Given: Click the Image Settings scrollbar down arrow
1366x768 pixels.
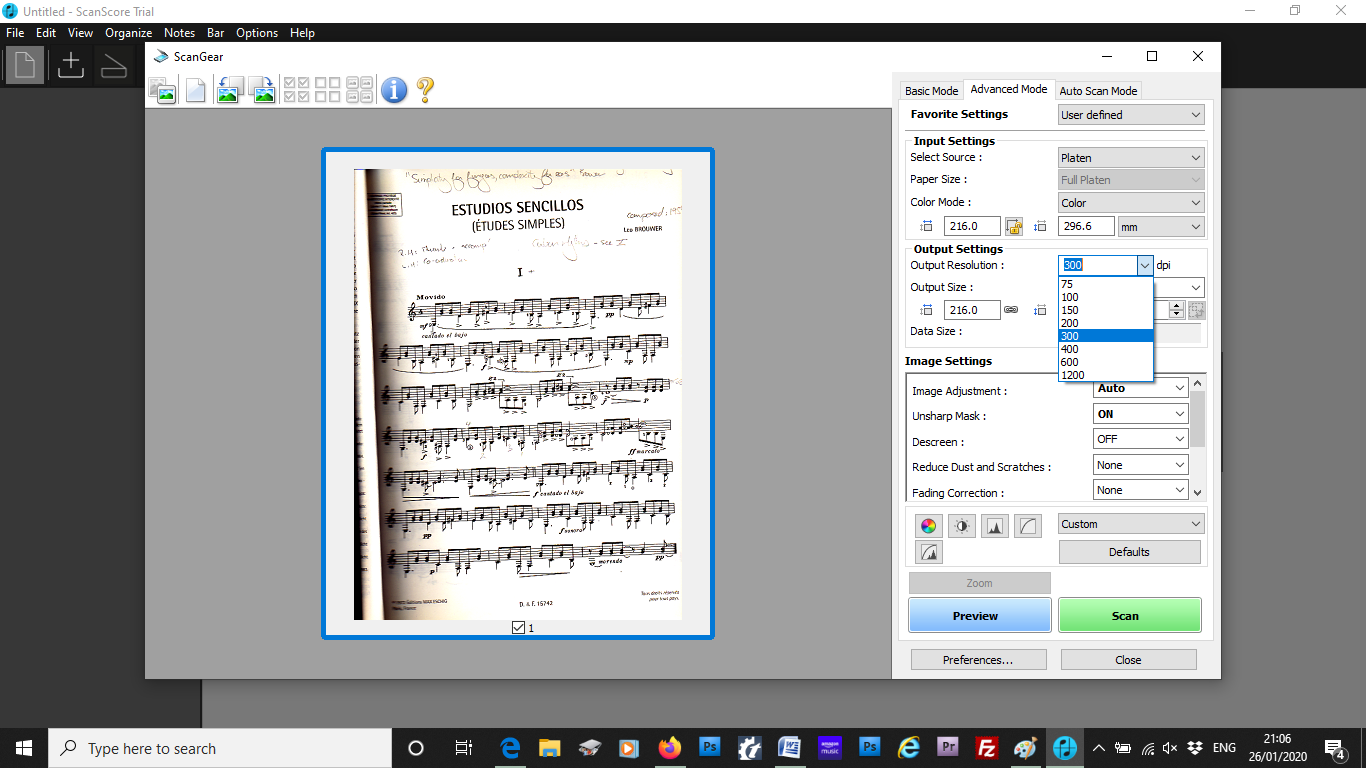Looking at the screenshot, I should pos(1198,491).
